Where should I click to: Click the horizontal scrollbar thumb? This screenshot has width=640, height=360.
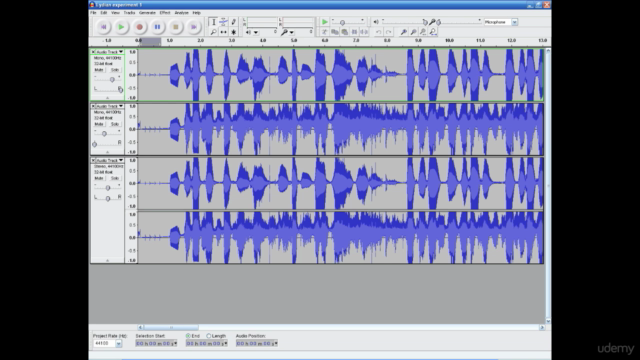(x=171, y=327)
